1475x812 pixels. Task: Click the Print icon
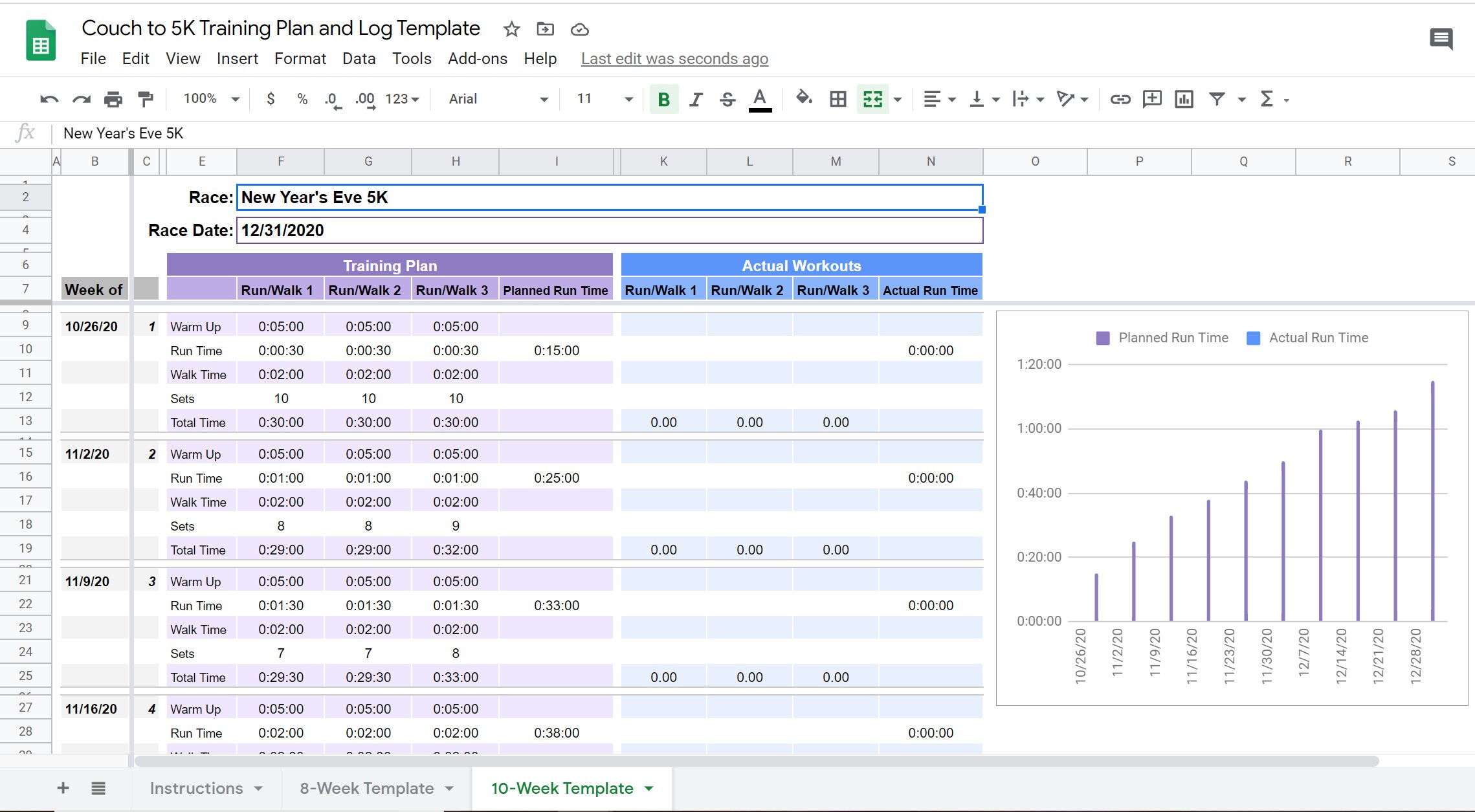tap(113, 99)
